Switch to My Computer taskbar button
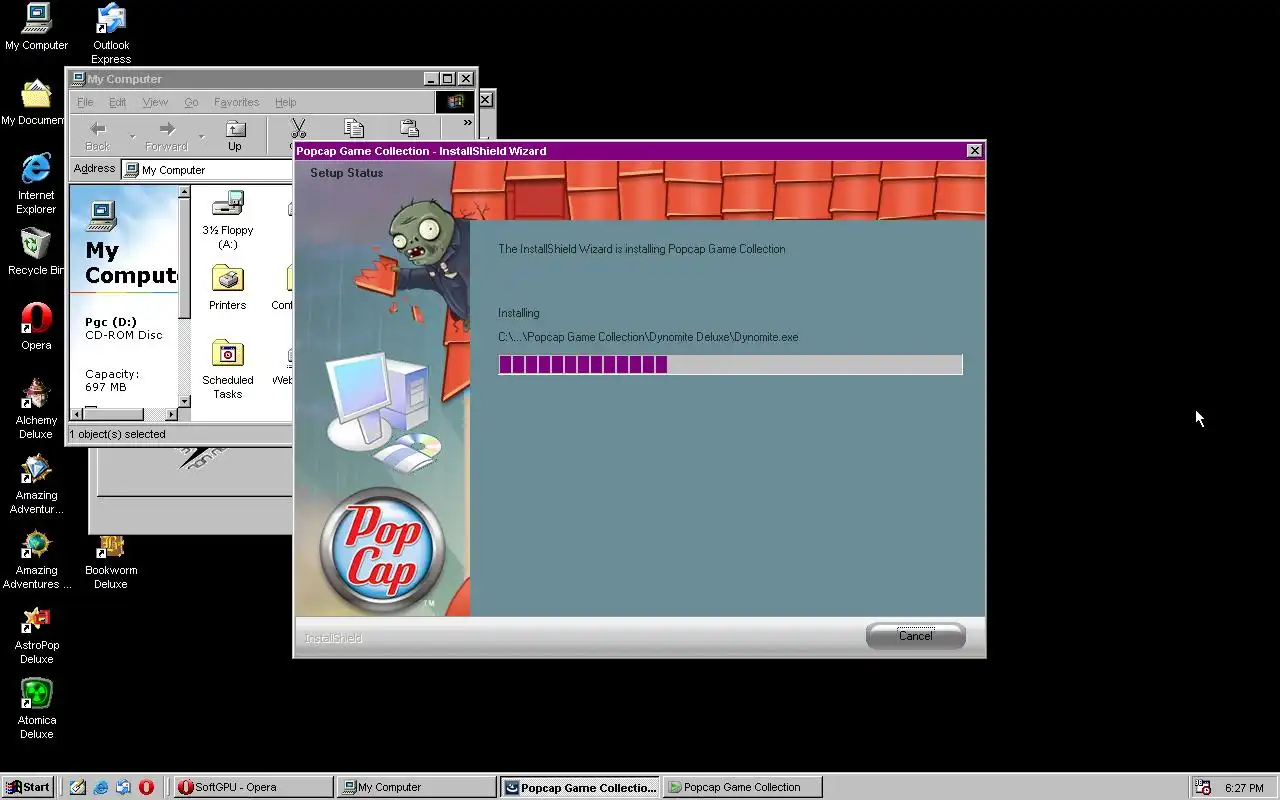1280x800 pixels. tap(416, 787)
